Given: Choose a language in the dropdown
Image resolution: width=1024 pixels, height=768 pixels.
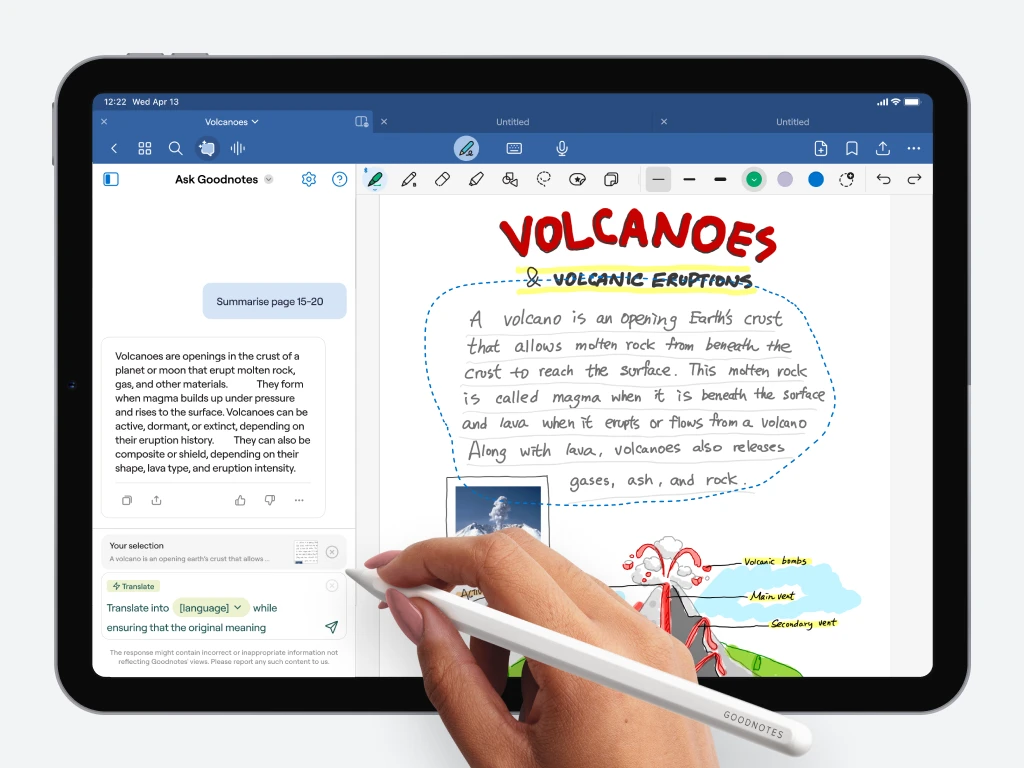Looking at the screenshot, I should coord(210,608).
